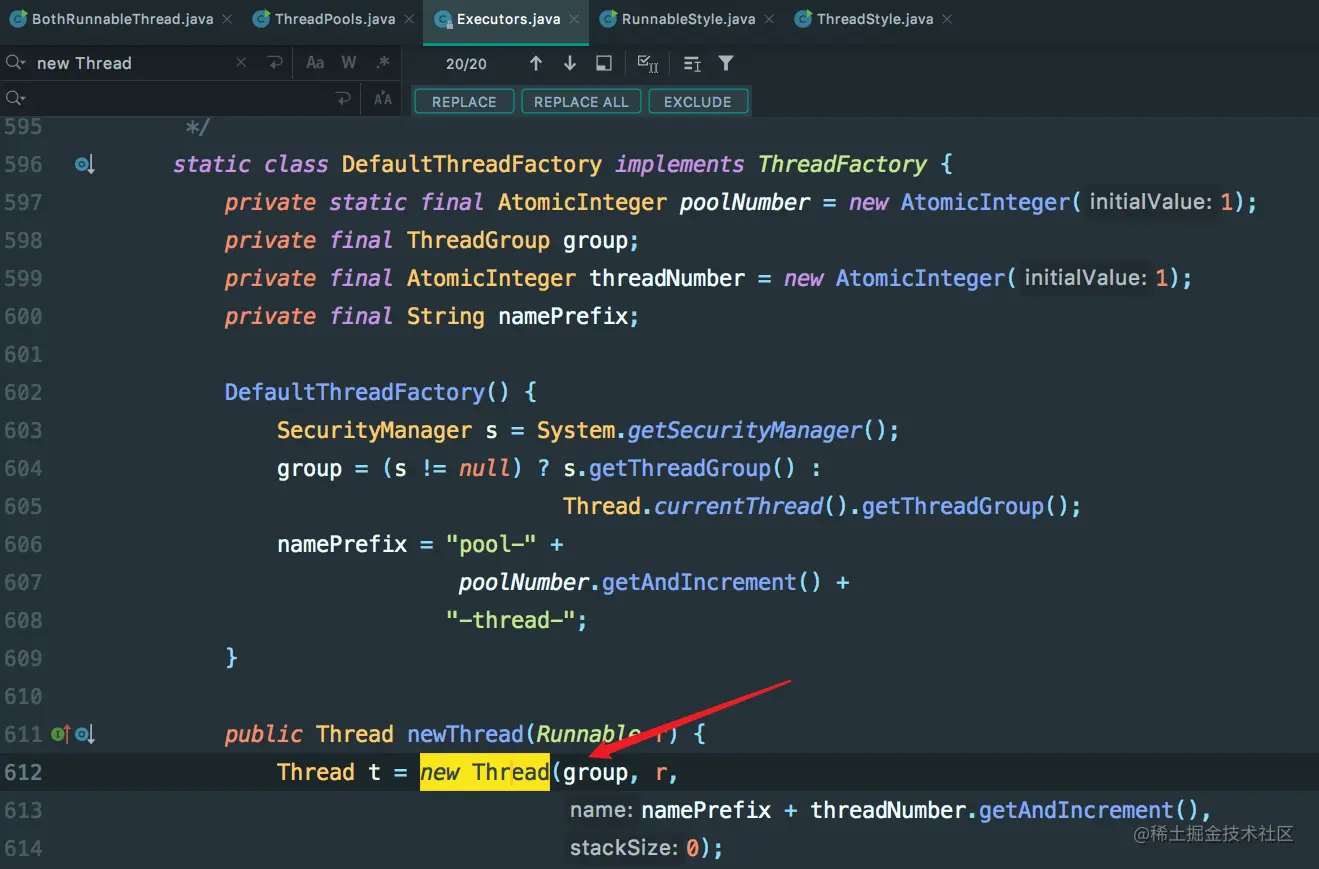Image resolution: width=1319 pixels, height=869 pixels.
Task: Go to previous occurrence with up arrow
Action: (x=536, y=63)
